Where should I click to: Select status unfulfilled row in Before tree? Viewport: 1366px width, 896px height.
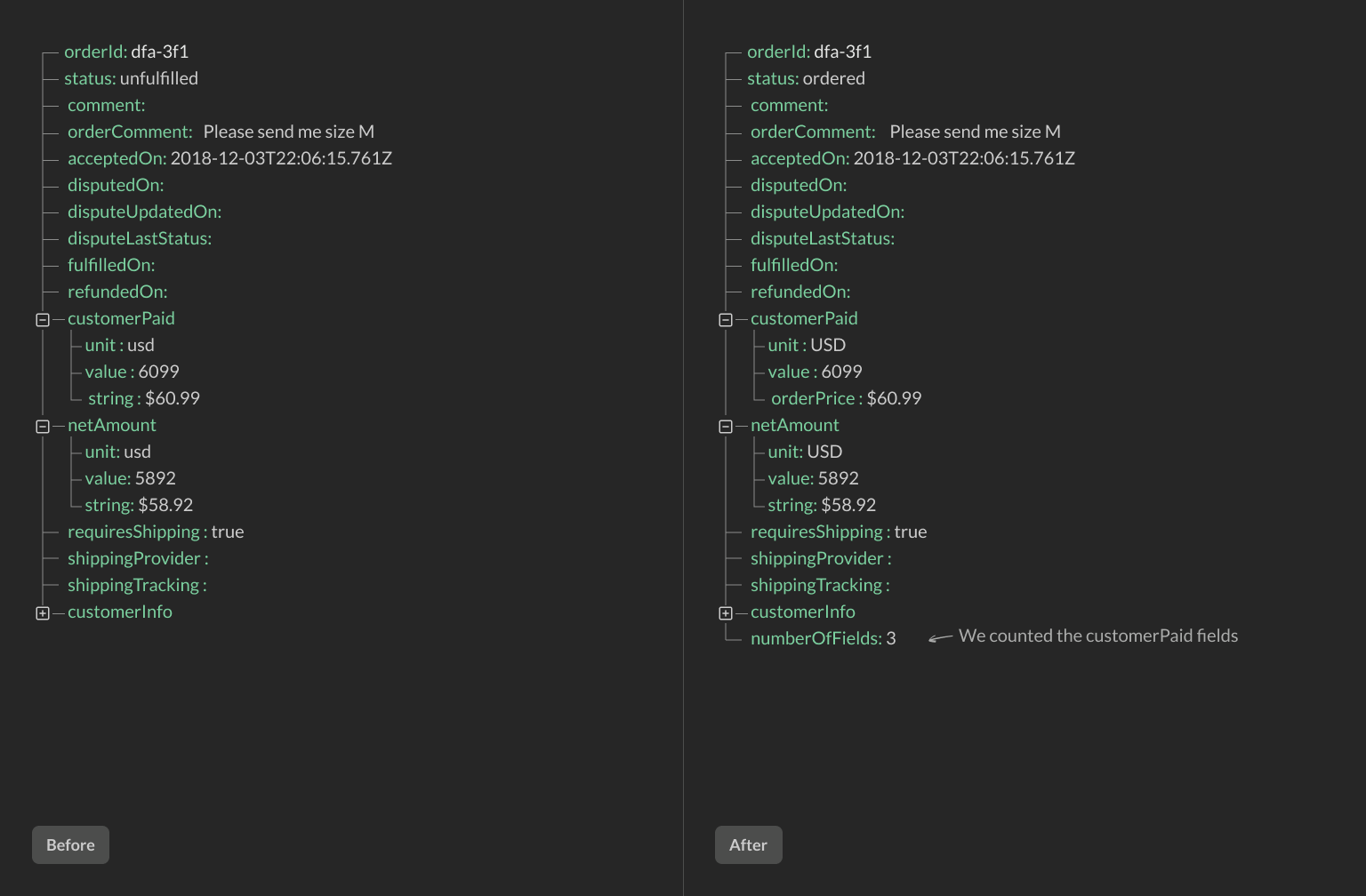pos(131,78)
